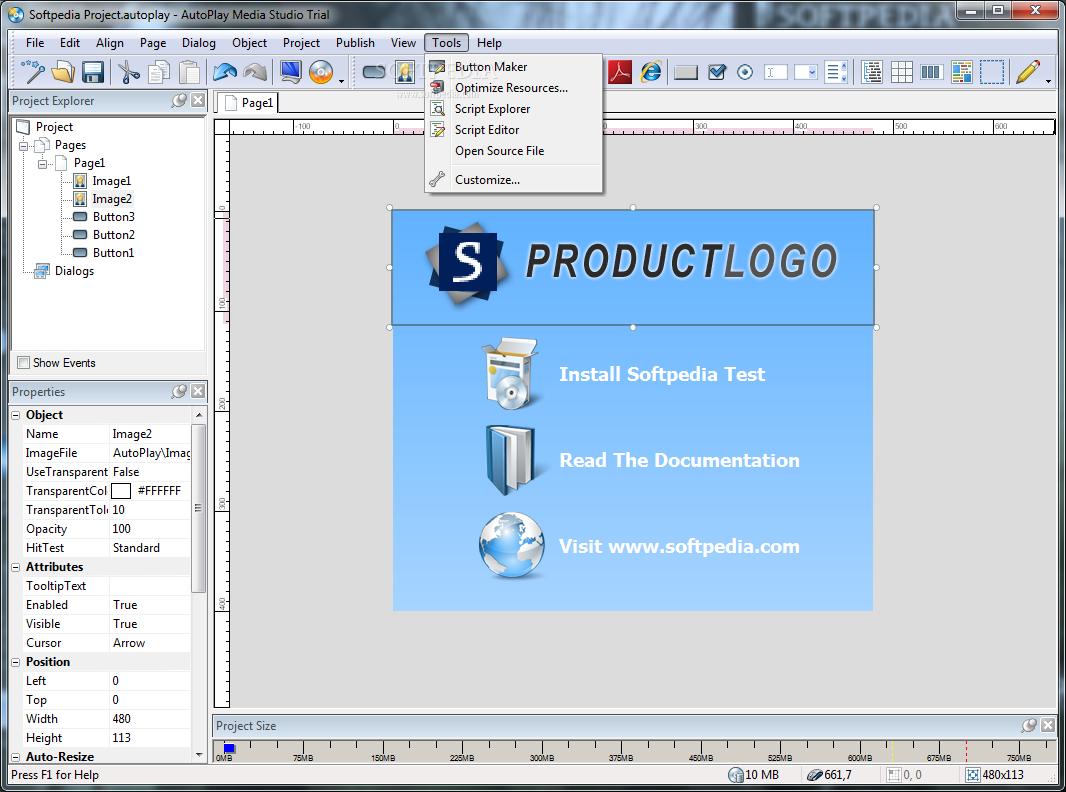Insert an xButton with the grey rectangle icon
The height and width of the screenshot is (792, 1066).
click(686, 72)
